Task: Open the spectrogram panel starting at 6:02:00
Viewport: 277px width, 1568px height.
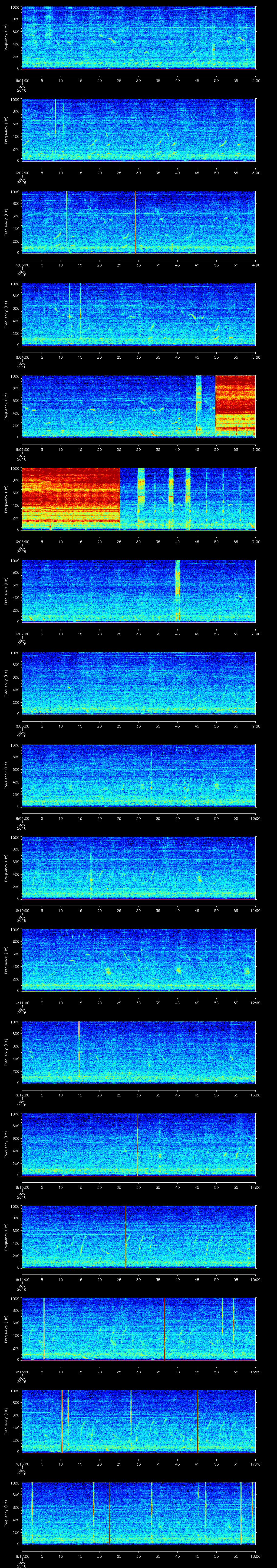Action: (138, 130)
